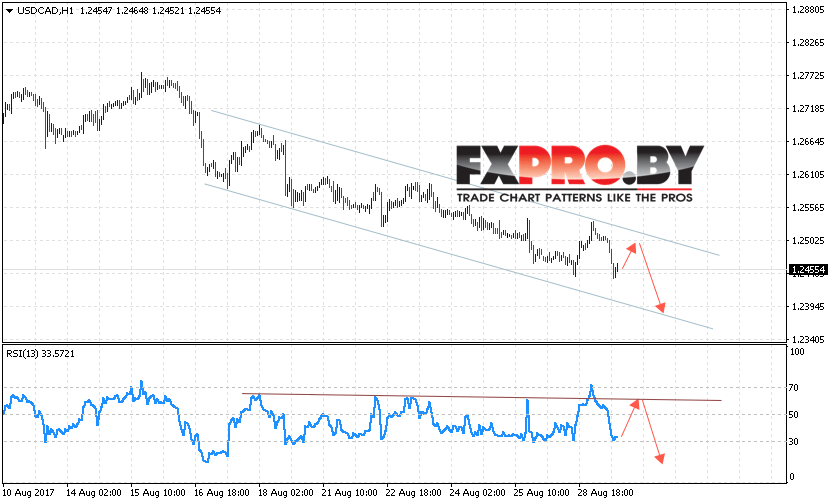Image resolution: width=829 pixels, height=504 pixels.
Task: Click the RSI(13) 33.5721 indicator label
Action: tap(40, 354)
